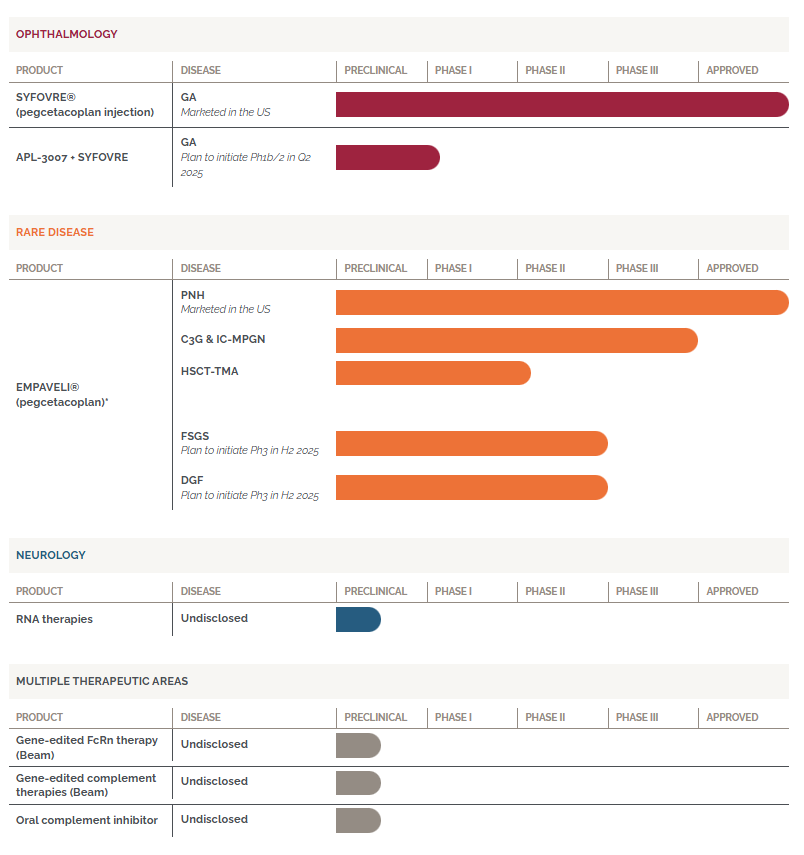Click FSGS disease label
Viewport: 804px width, 855px height.
[195, 436]
